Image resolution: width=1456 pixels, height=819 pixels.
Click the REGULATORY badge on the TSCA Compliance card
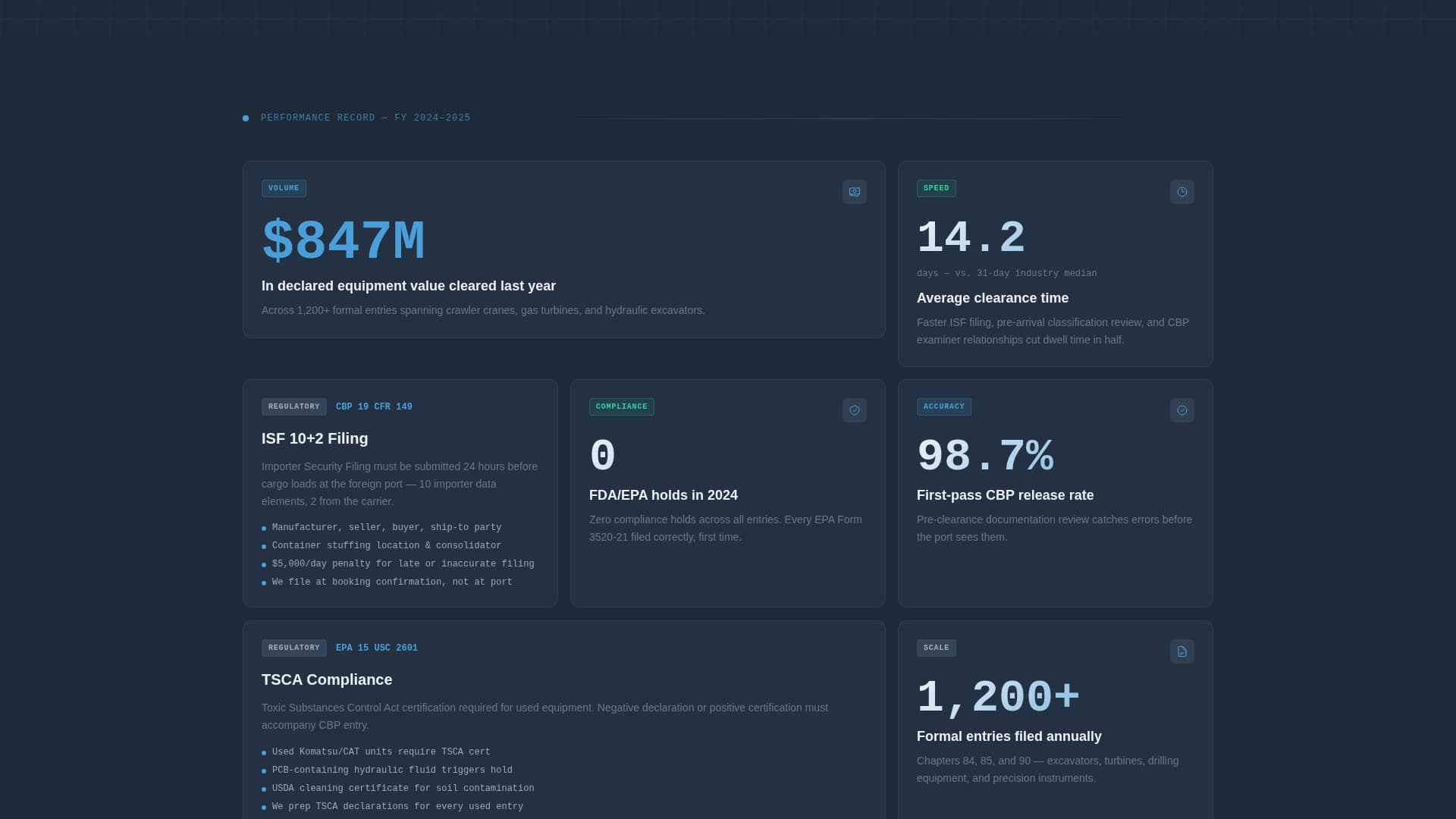pyautogui.click(x=293, y=648)
